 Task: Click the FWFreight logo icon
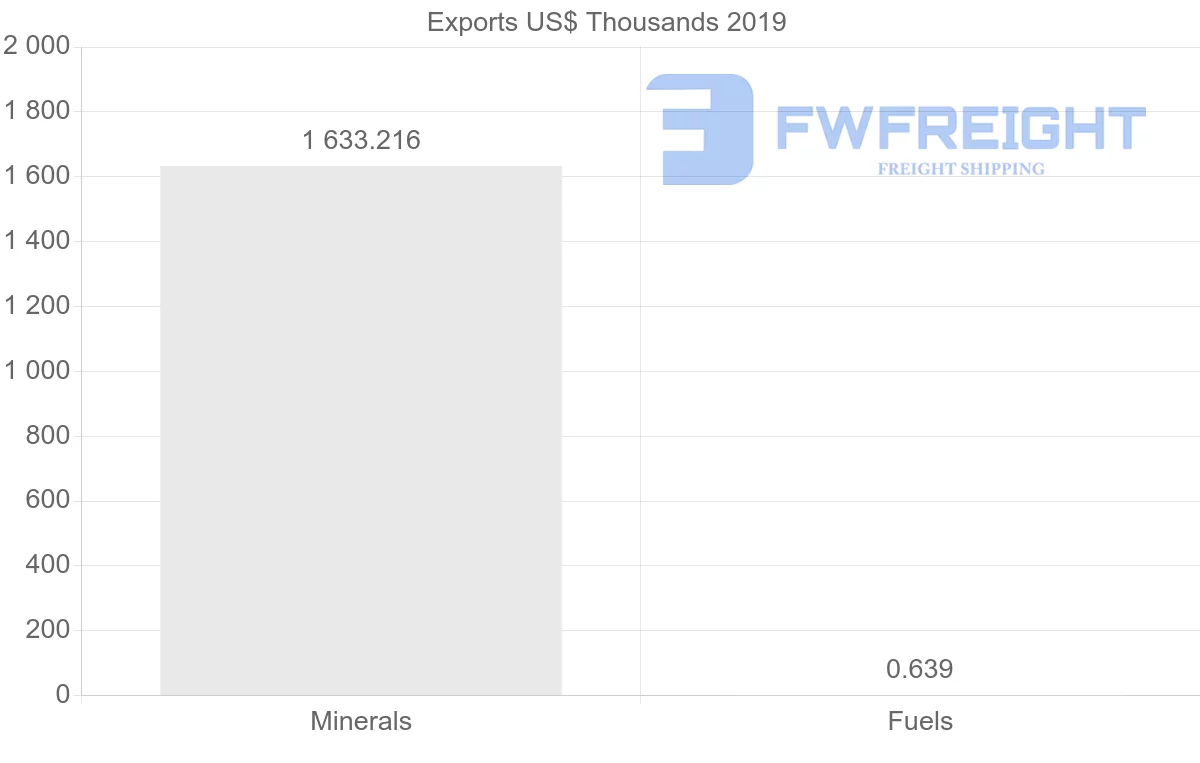699,129
